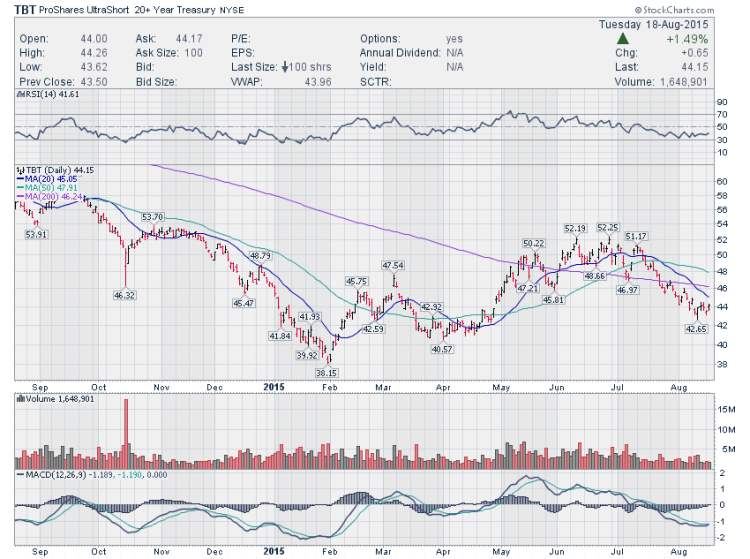Click the Ask value 44.17
Viewport: 750px width, 559px height.
189,39
